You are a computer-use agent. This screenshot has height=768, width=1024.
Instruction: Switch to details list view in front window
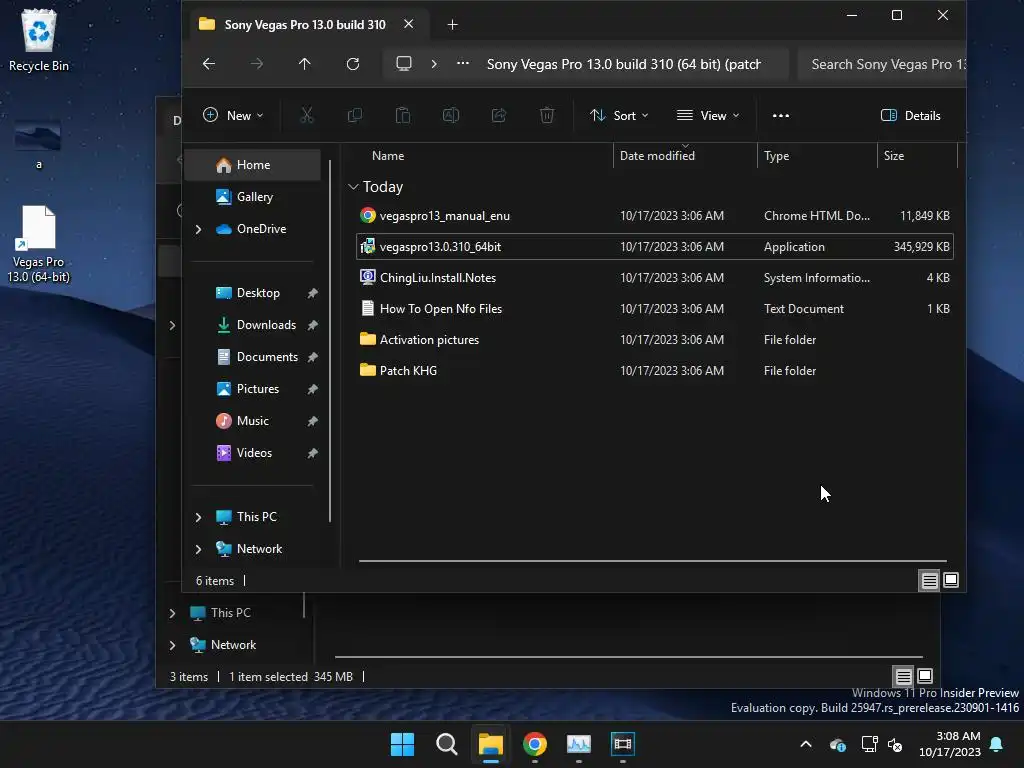(929, 580)
